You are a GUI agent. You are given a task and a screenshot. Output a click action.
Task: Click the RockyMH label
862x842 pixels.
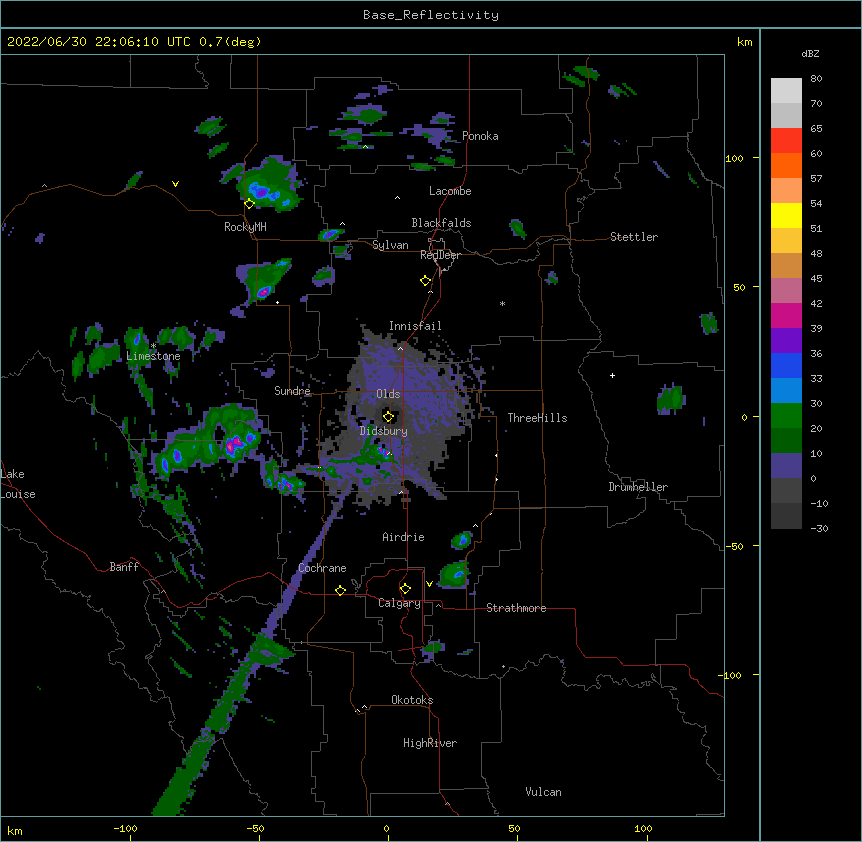point(245,227)
